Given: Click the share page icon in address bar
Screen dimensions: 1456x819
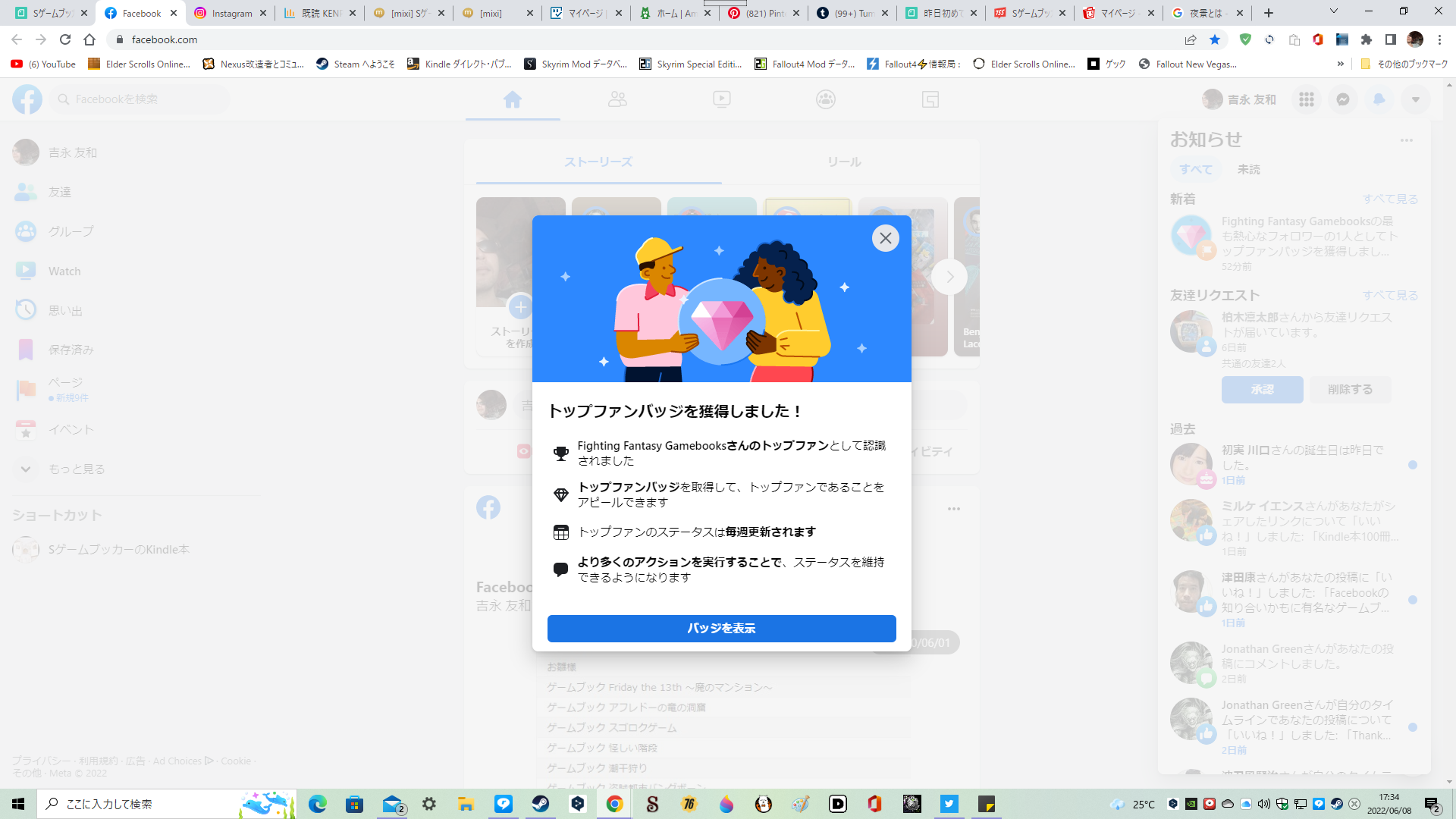Looking at the screenshot, I should pyautogui.click(x=1191, y=39).
